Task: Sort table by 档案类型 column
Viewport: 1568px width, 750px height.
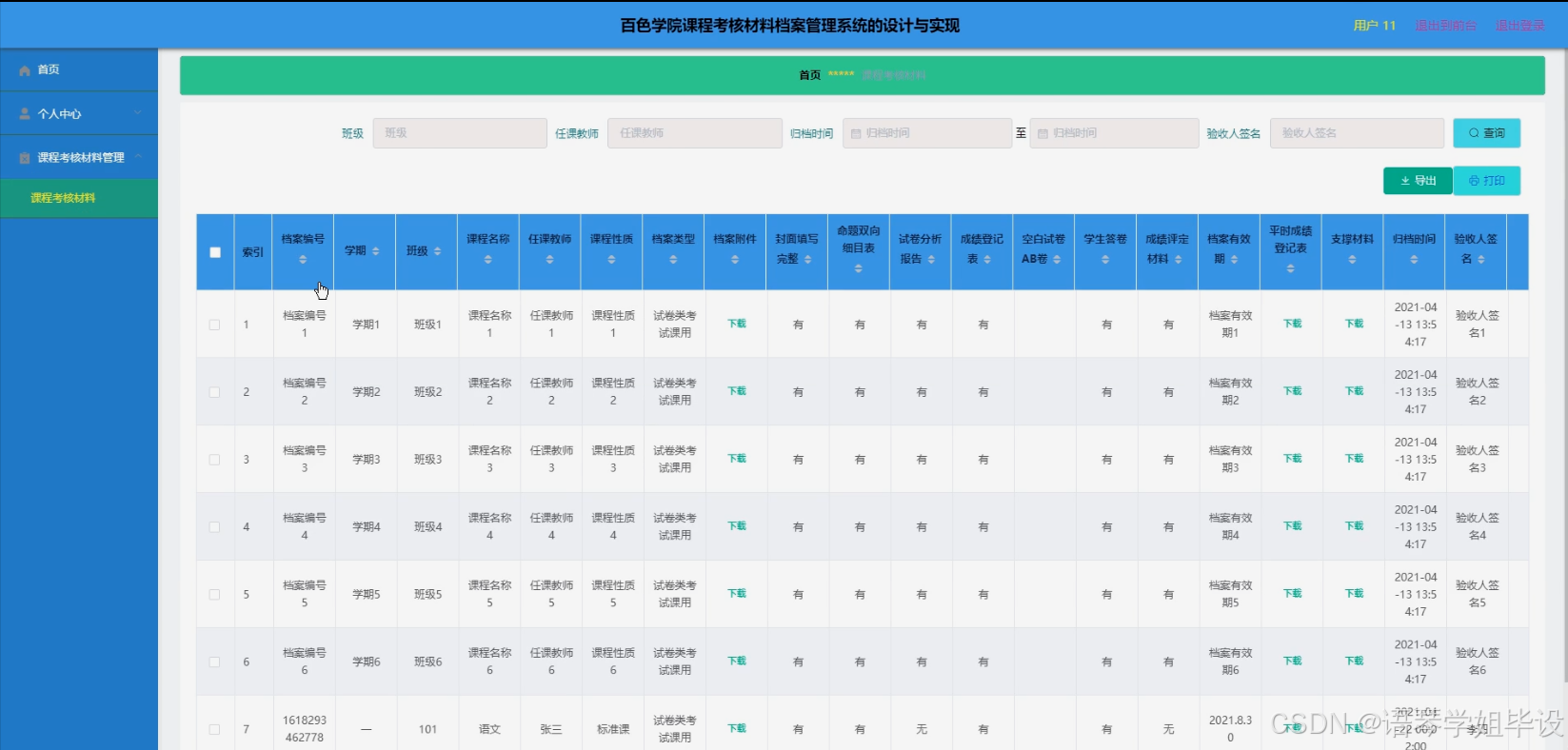Action: tap(673, 260)
